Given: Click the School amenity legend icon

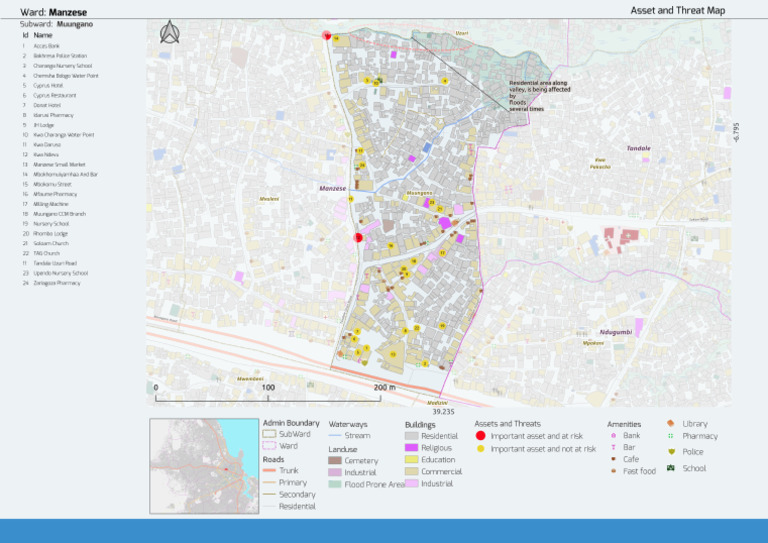Looking at the screenshot, I should point(671,468).
